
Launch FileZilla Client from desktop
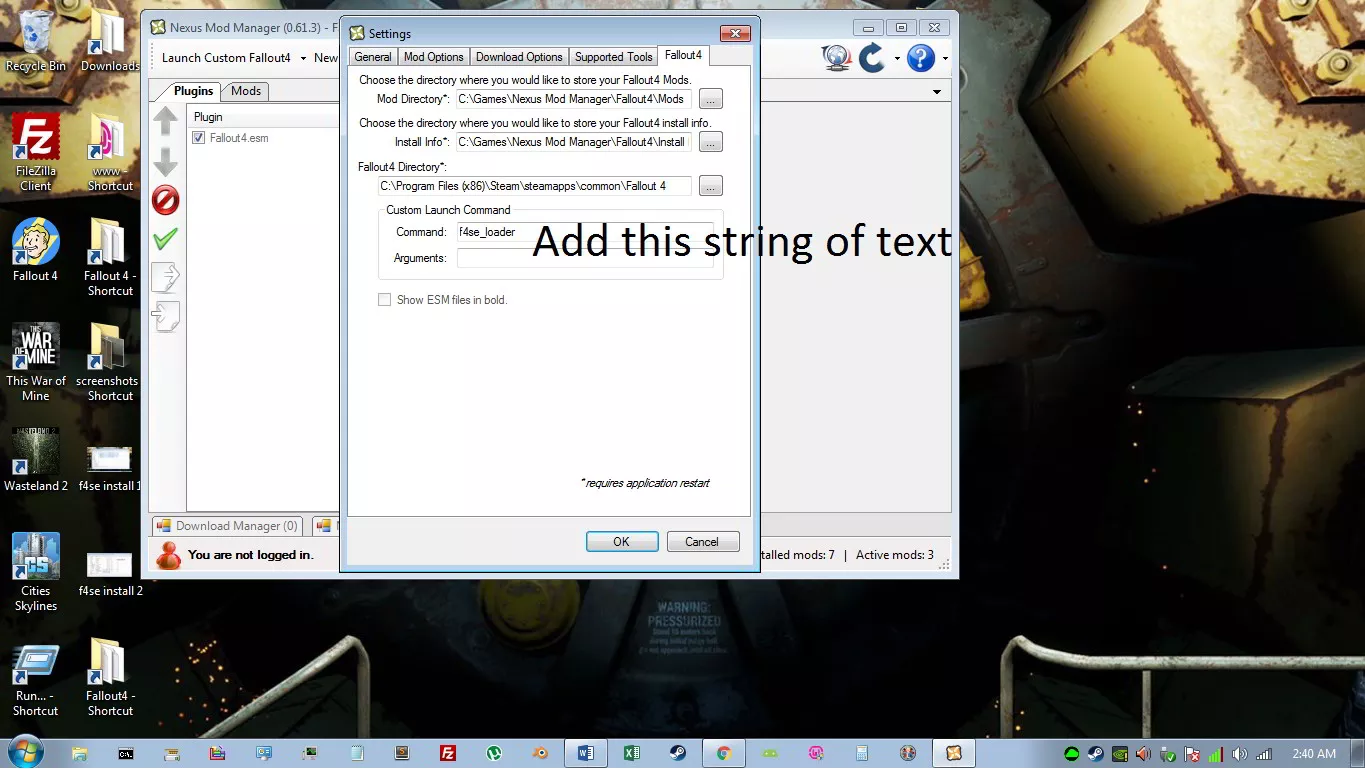(x=36, y=152)
